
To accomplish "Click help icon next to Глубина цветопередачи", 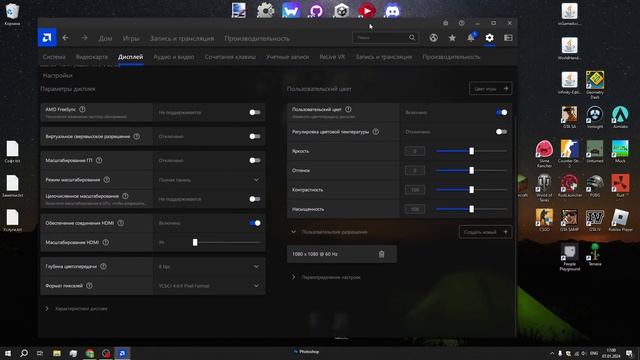I will [x=103, y=266].
